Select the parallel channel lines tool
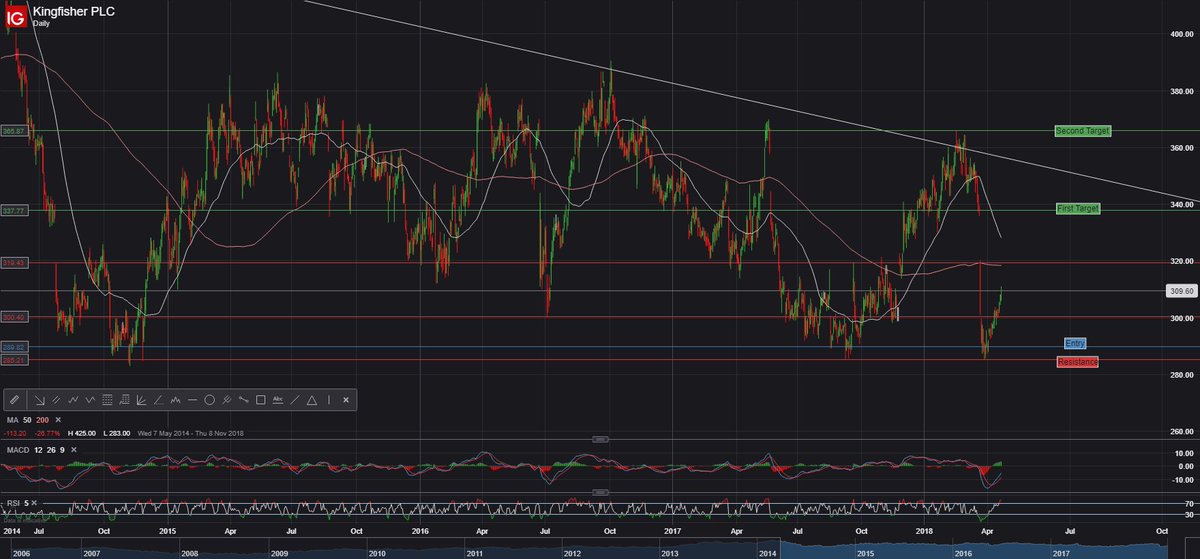The width and height of the screenshot is (1200, 559). 56,400
